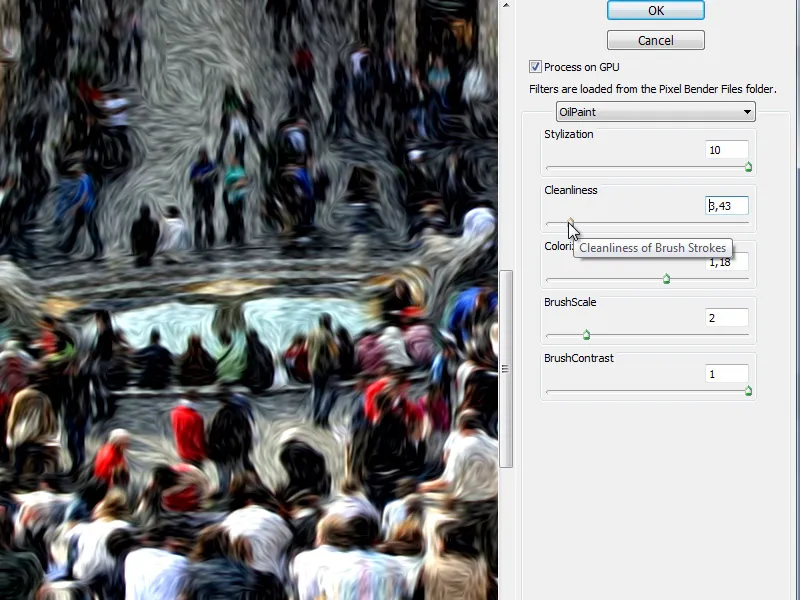The height and width of the screenshot is (600, 800).
Task: Enable GPU processing via the checkbox
Action: pyautogui.click(x=535, y=66)
